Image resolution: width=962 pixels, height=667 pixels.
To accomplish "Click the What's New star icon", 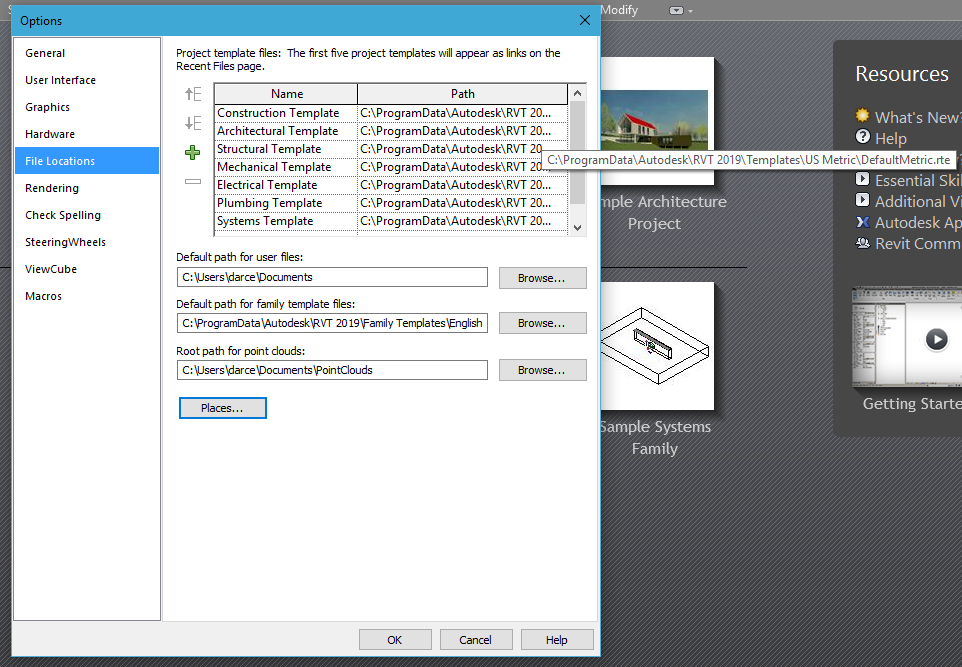I will tap(862, 117).
